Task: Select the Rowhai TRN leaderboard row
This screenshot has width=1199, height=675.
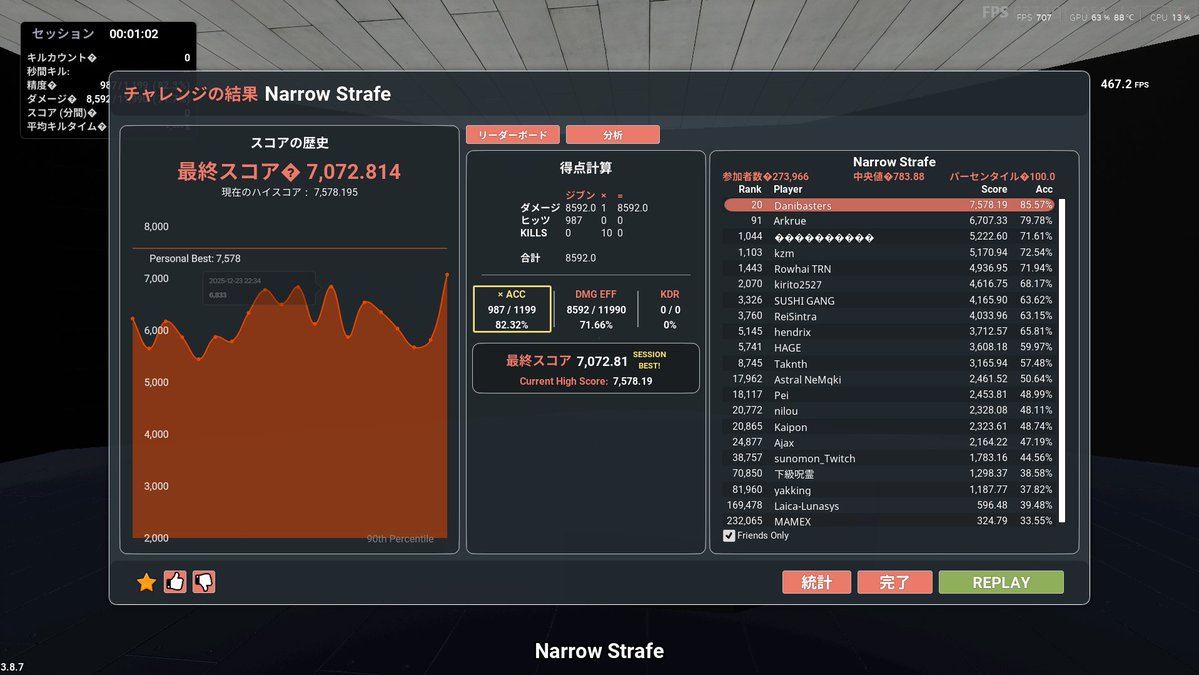Action: (889, 268)
